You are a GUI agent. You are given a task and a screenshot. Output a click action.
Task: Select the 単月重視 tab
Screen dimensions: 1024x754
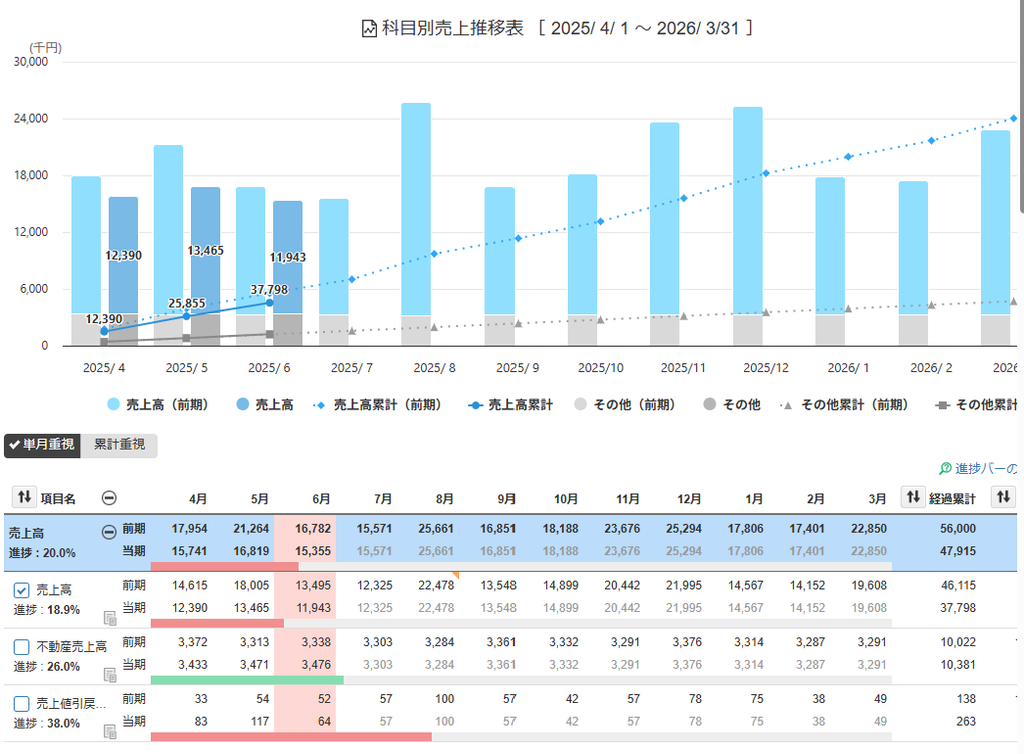pyautogui.click(x=42, y=445)
